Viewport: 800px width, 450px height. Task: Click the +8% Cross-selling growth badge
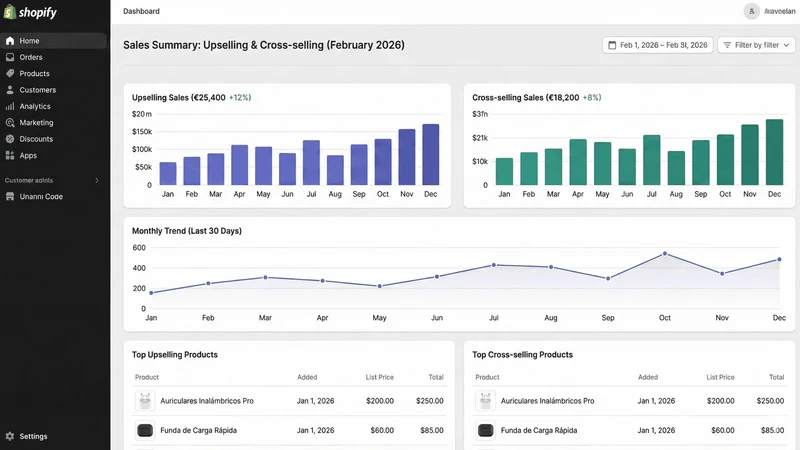[592, 97]
